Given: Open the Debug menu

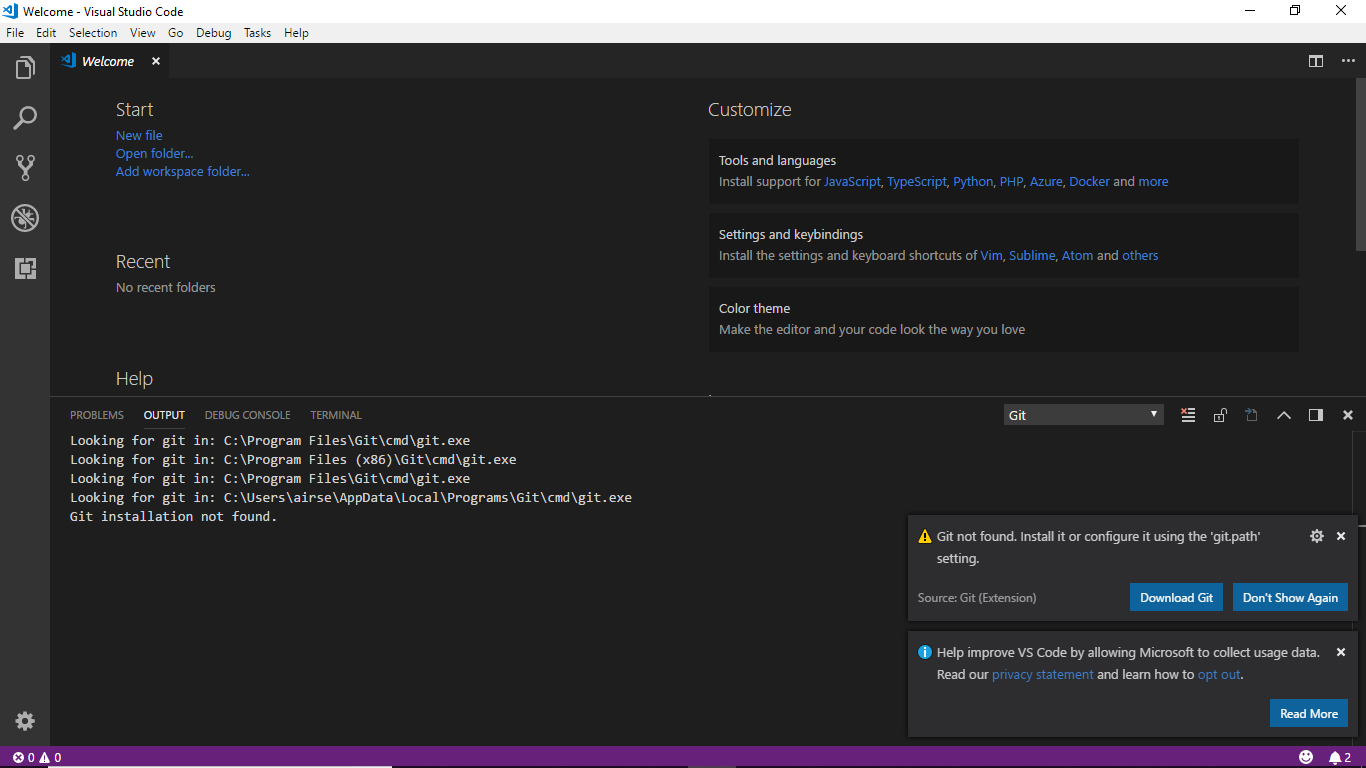Looking at the screenshot, I should [214, 33].
